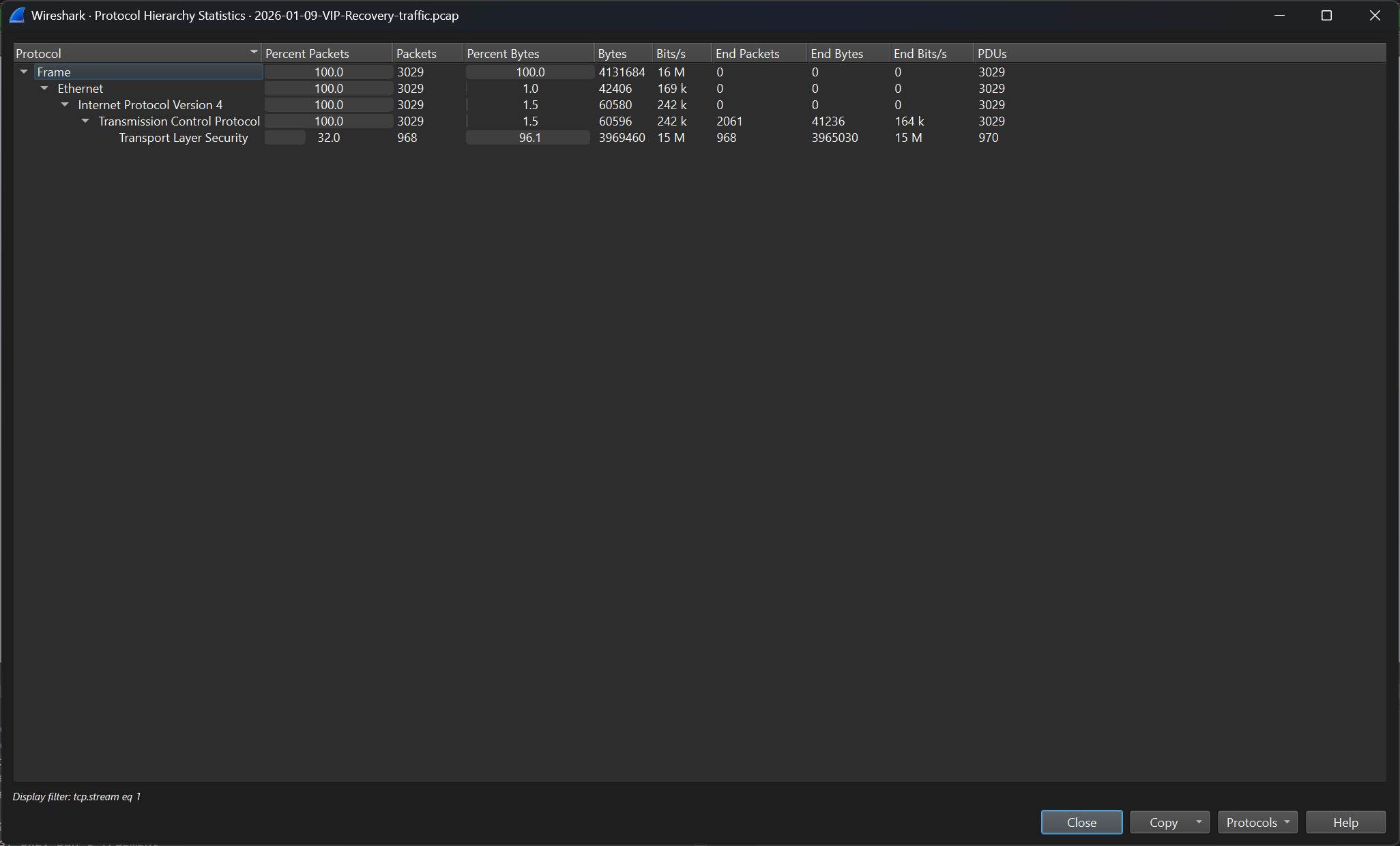Sort by Percent Bytes column header
This screenshot has width=1400, height=846.
point(529,53)
